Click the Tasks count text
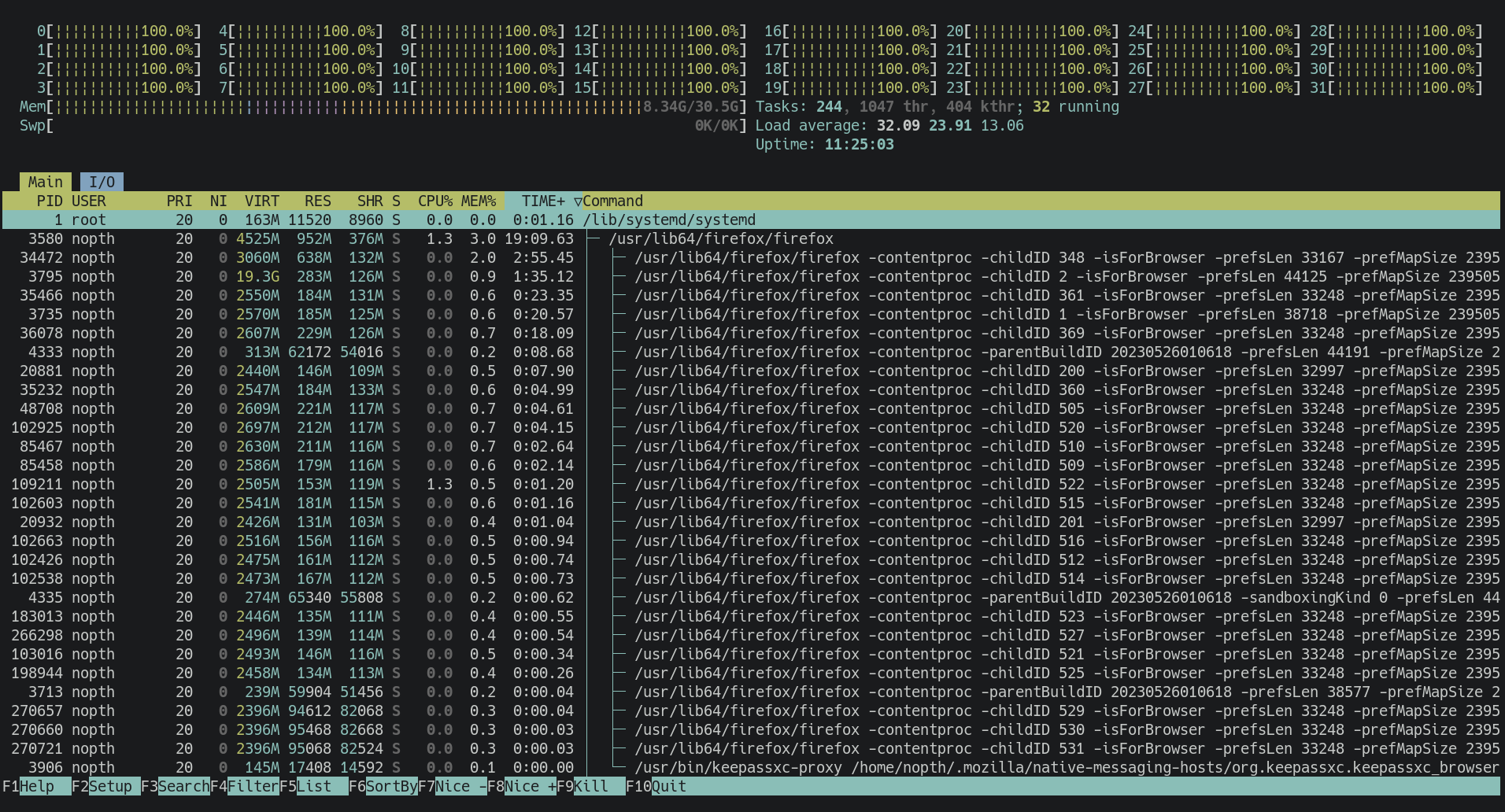Viewport: 1505px width, 812px height. click(937, 106)
